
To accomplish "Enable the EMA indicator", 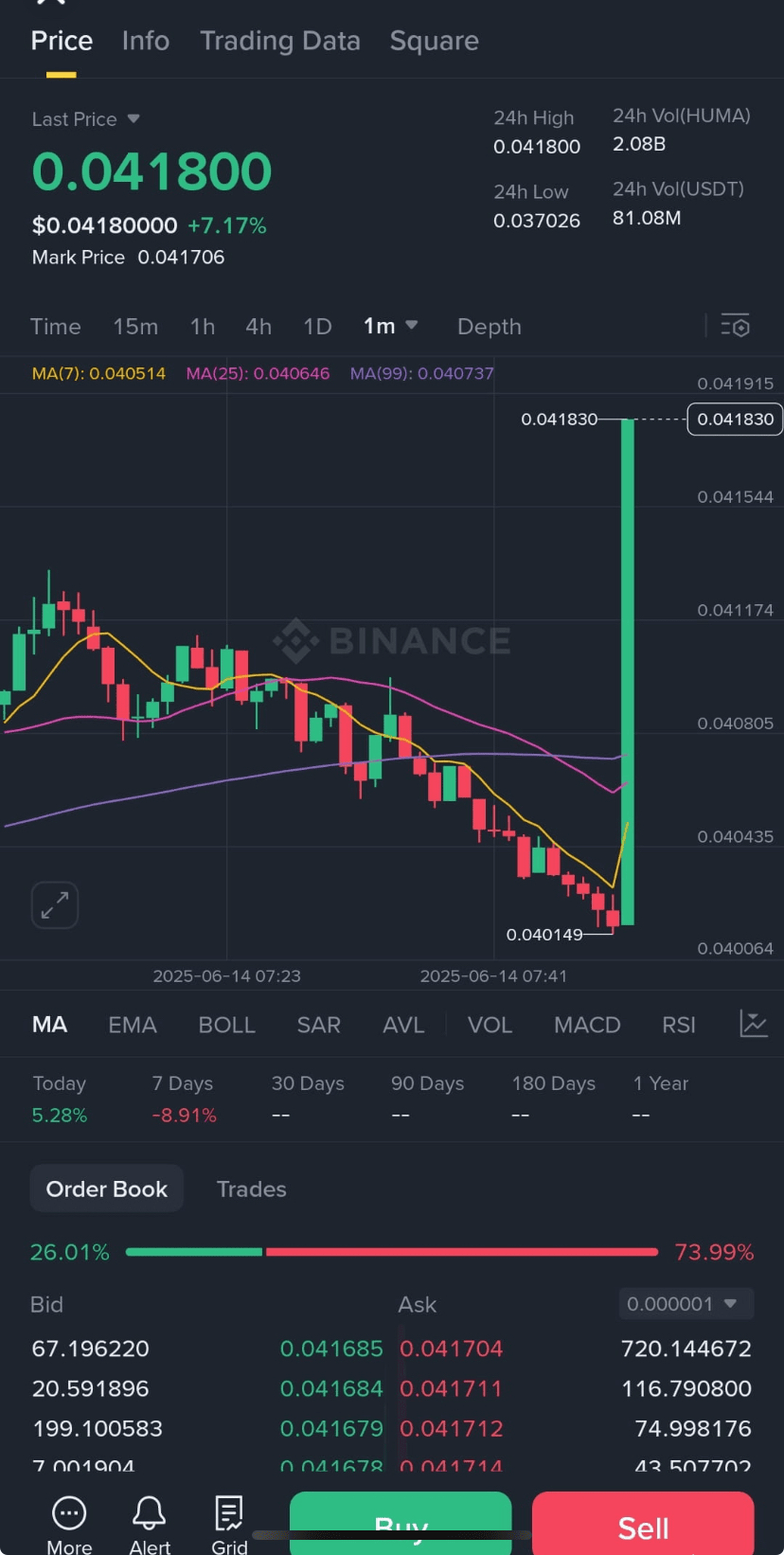I will pos(133,1025).
